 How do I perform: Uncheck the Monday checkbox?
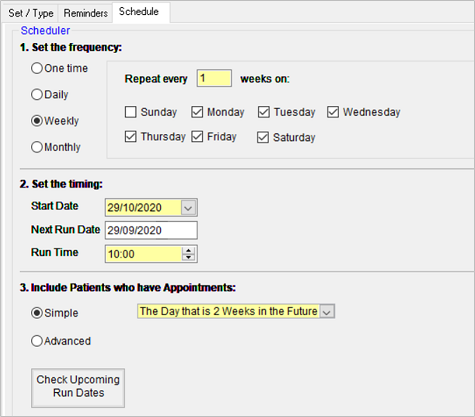[197, 112]
